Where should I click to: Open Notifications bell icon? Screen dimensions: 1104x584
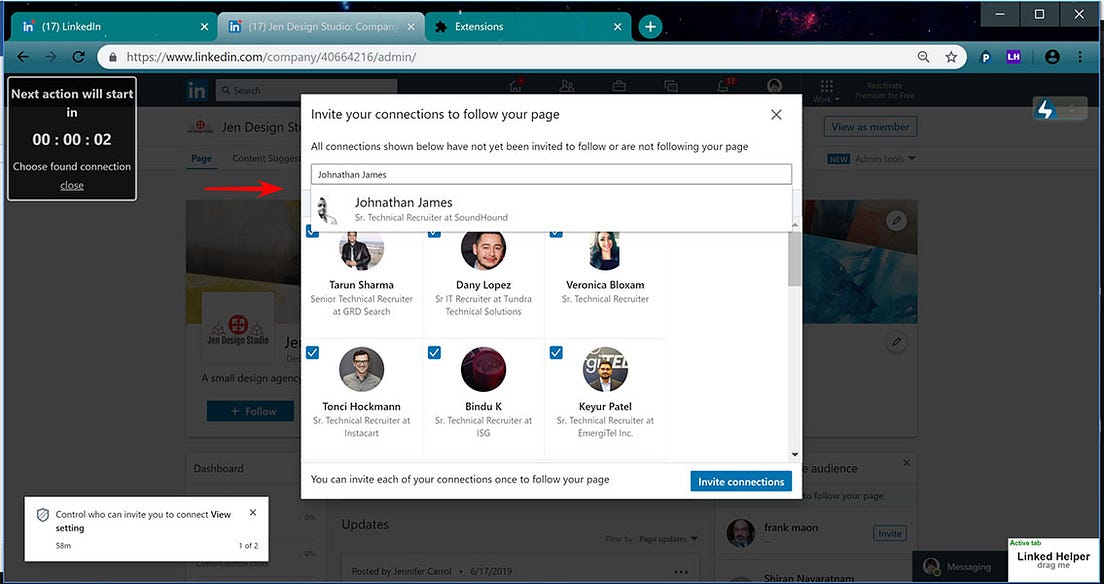pyautogui.click(x=724, y=87)
